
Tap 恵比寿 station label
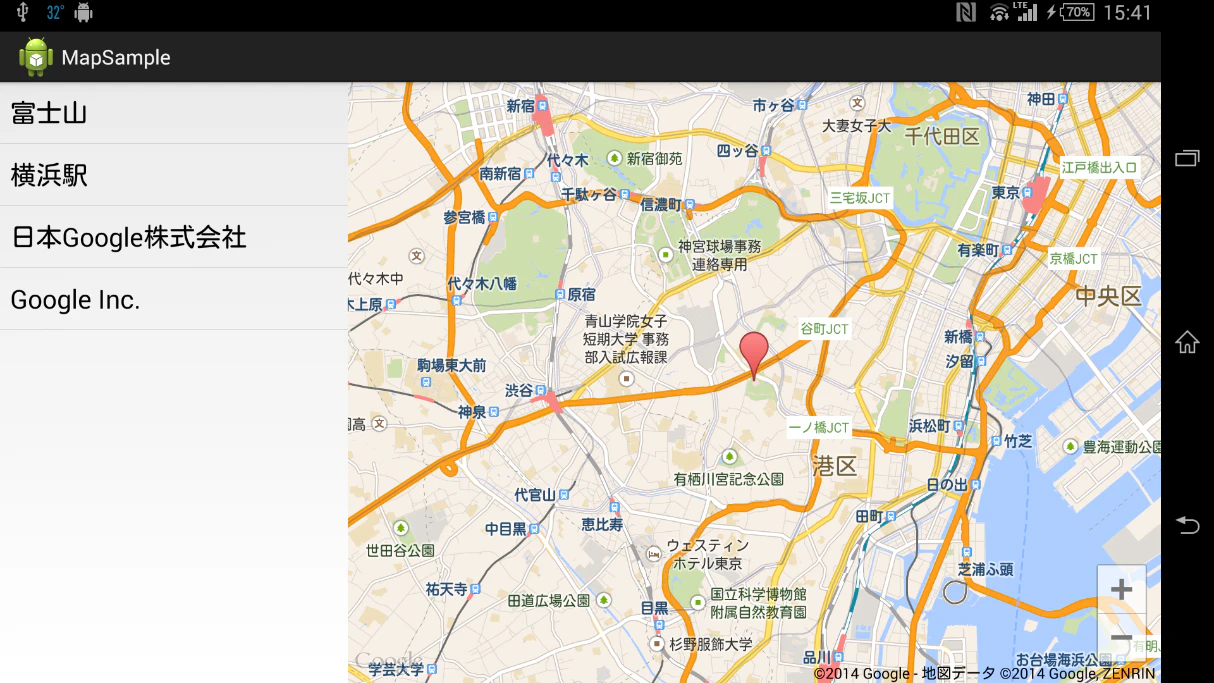coord(602,524)
